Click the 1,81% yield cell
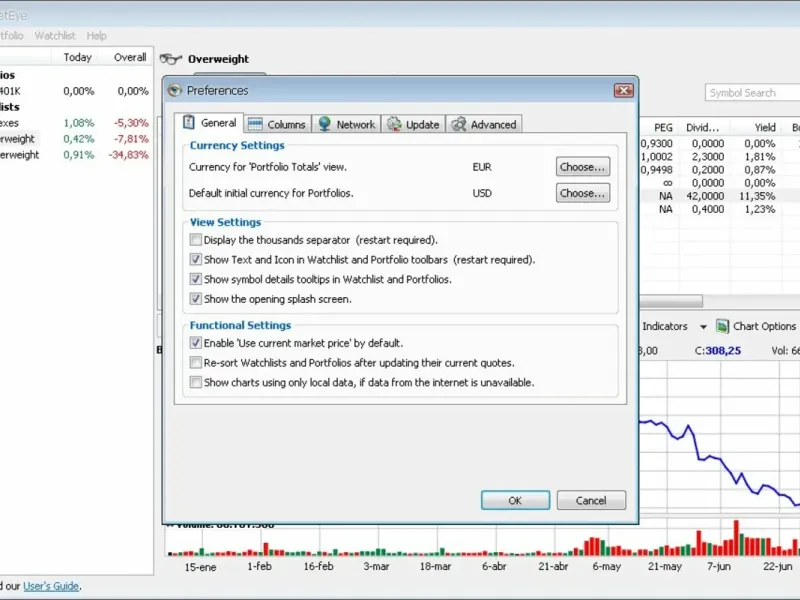The width and height of the screenshot is (800, 600). click(x=760, y=157)
